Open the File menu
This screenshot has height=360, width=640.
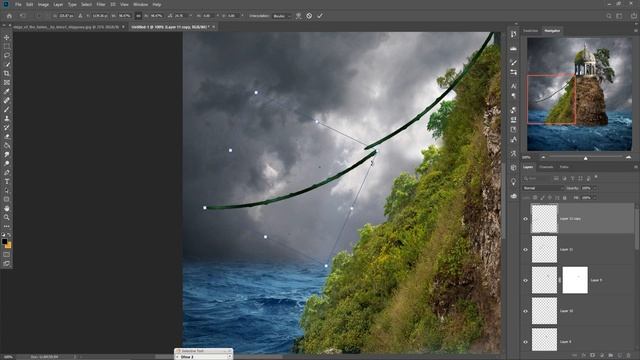(18, 4)
